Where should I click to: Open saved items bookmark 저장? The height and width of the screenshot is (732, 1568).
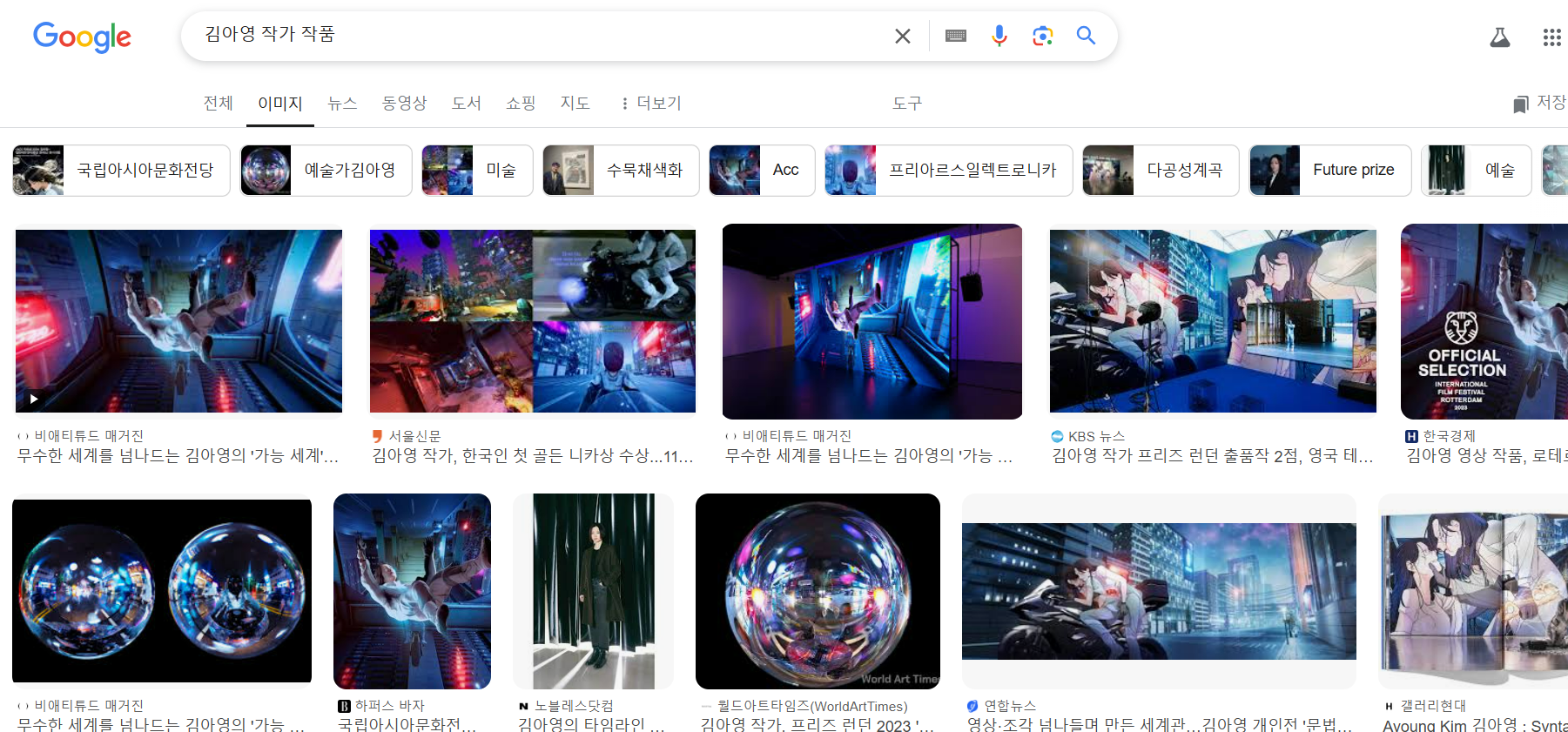(1539, 103)
